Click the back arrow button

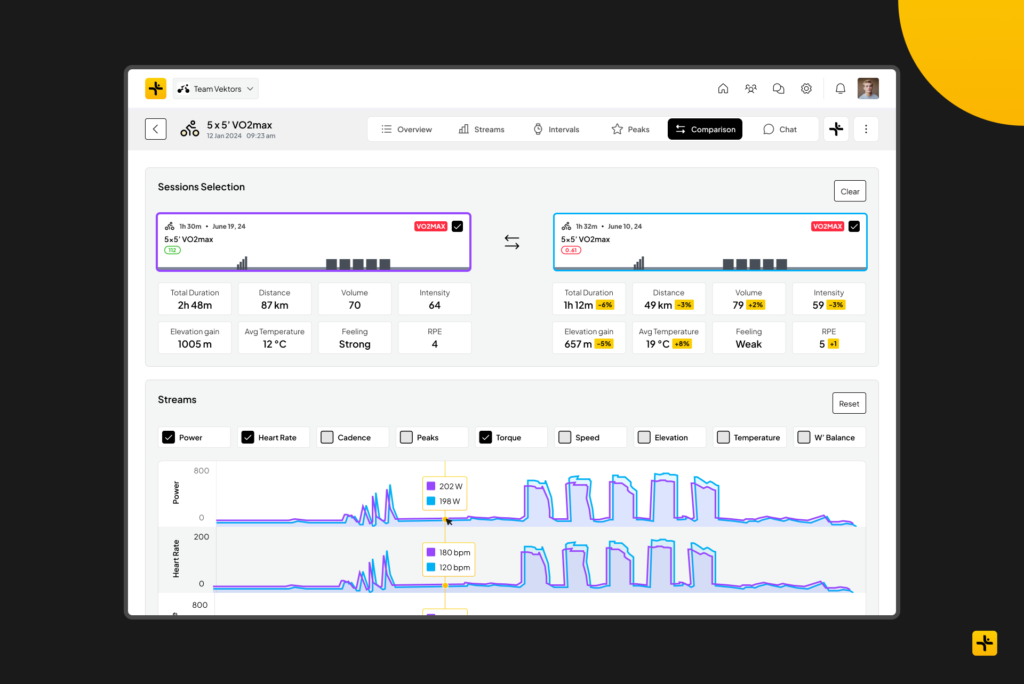[x=155, y=129]
